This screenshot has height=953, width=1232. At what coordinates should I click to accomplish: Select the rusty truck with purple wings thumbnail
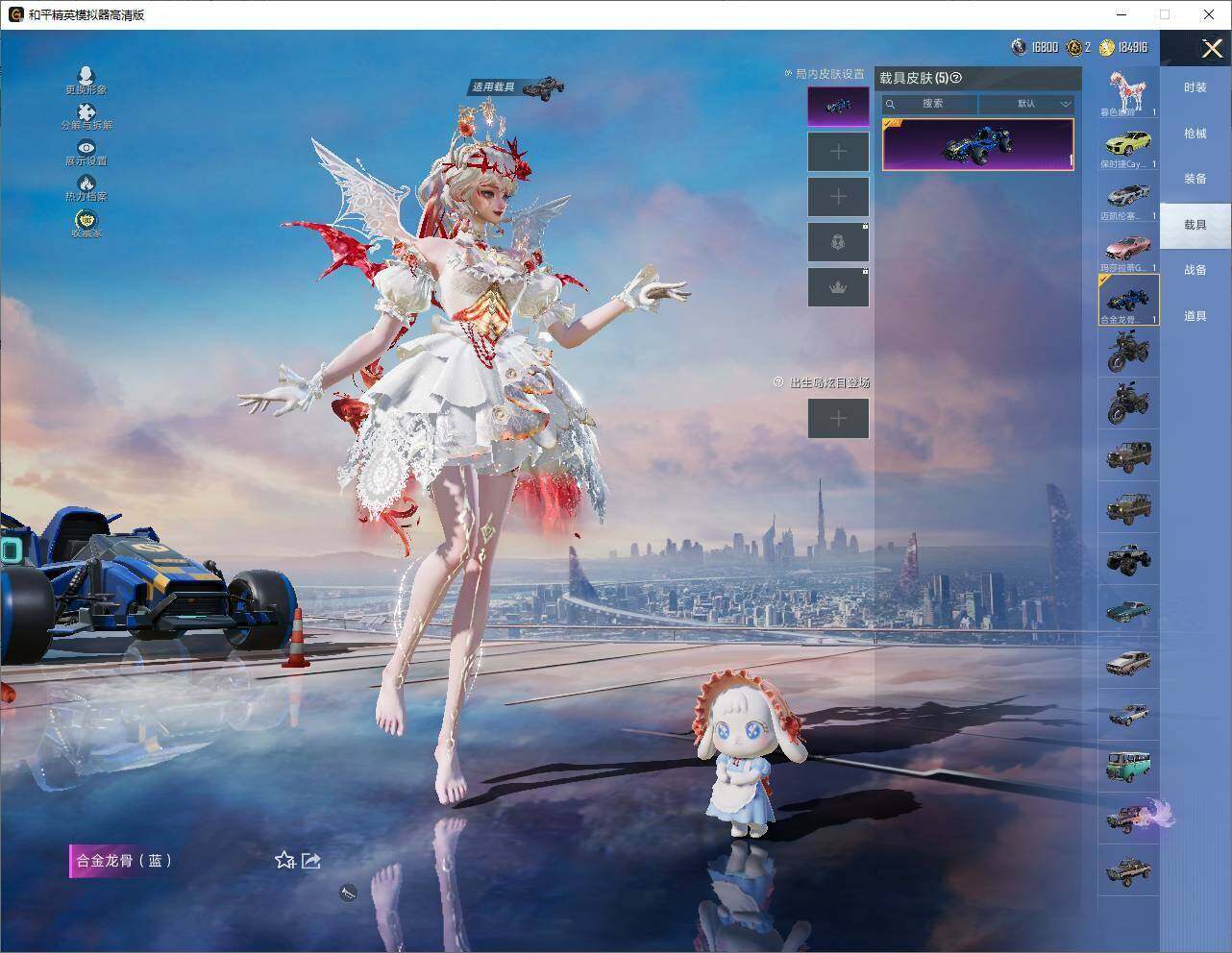tap(1128, 819)
